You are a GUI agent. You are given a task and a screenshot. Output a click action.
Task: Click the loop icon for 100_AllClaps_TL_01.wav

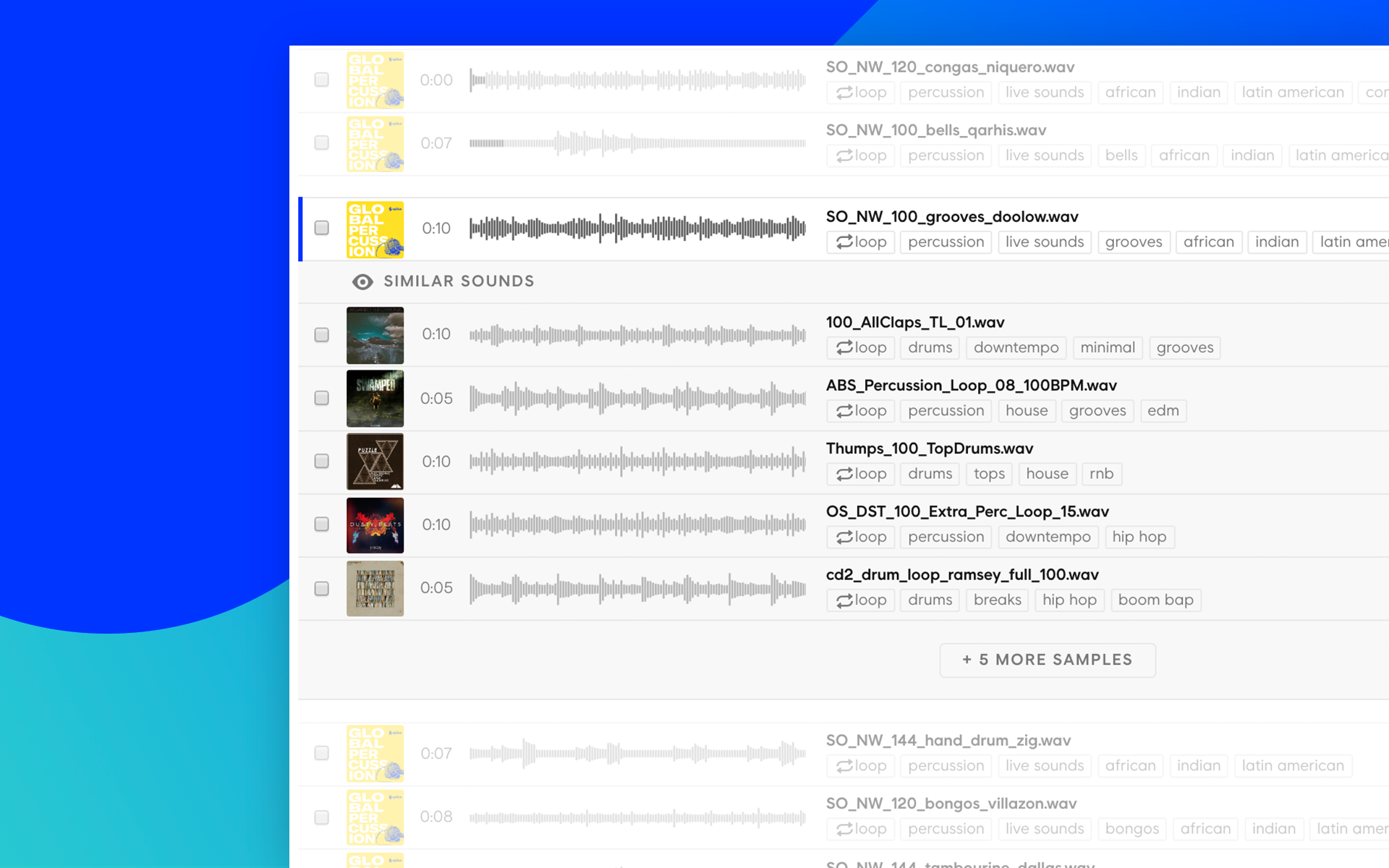click(845, 348)
